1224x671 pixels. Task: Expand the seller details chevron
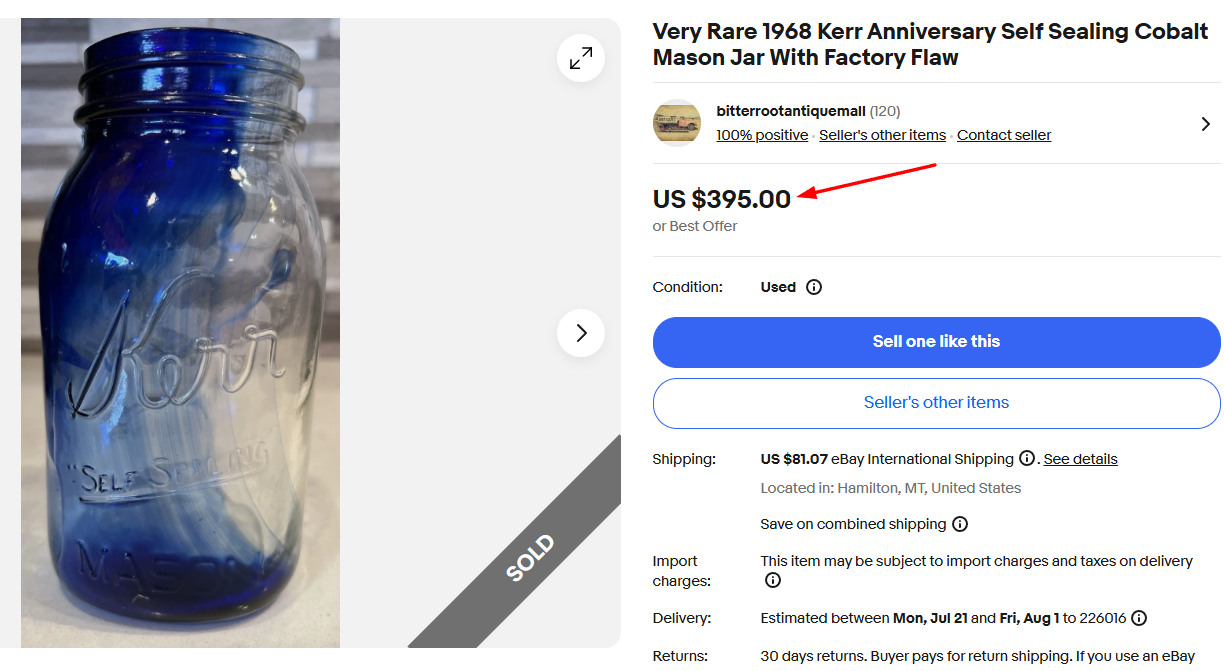pos(1205,123)
